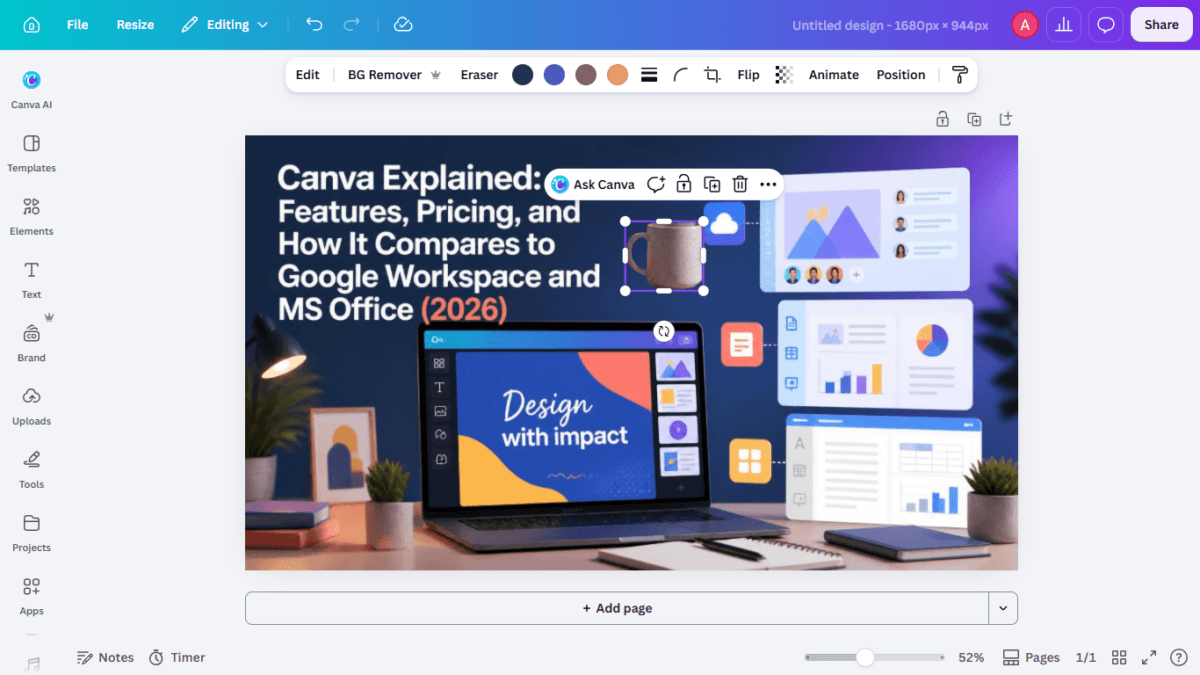
Task: Click Ask Canva in floating toolbar
Action: tap(594, 184)
